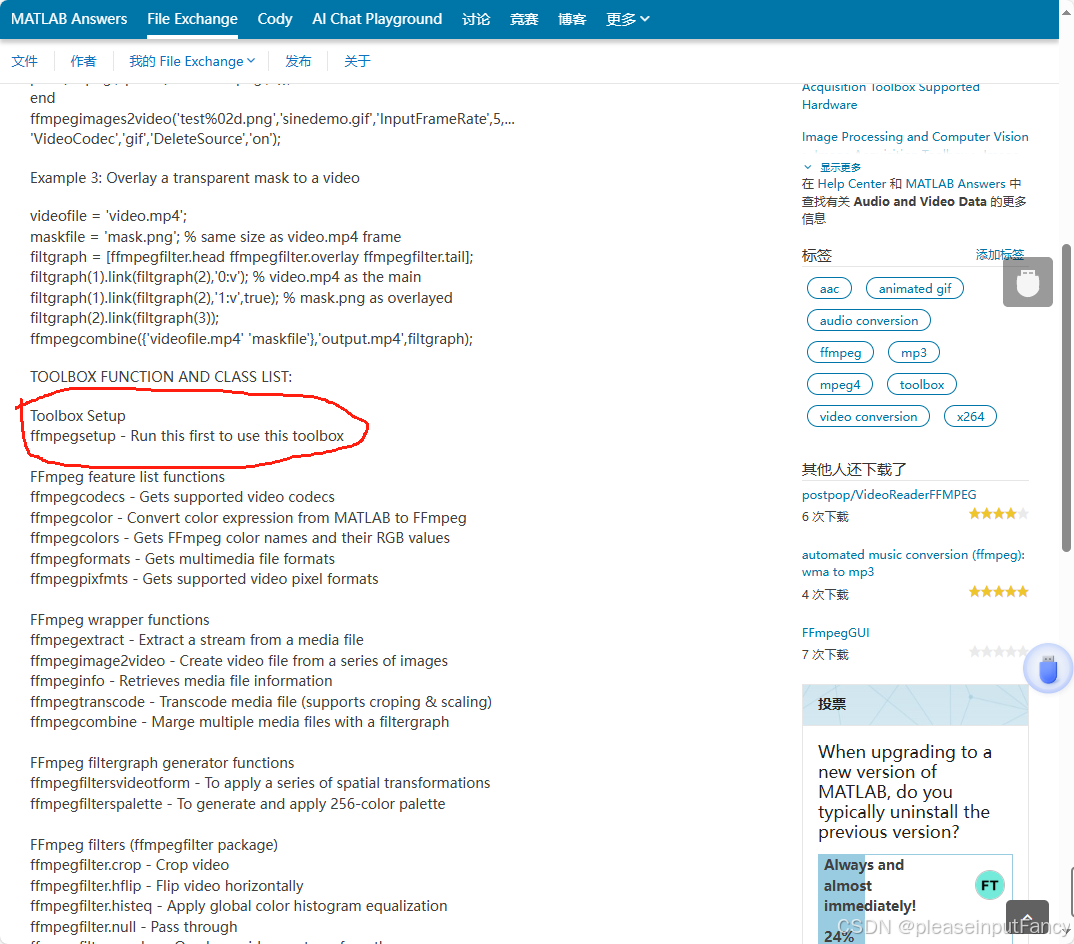Click the ffmpegfilter.crop line
The height and width of the screenshot is (944, 1074).
(x=129, y=865)
